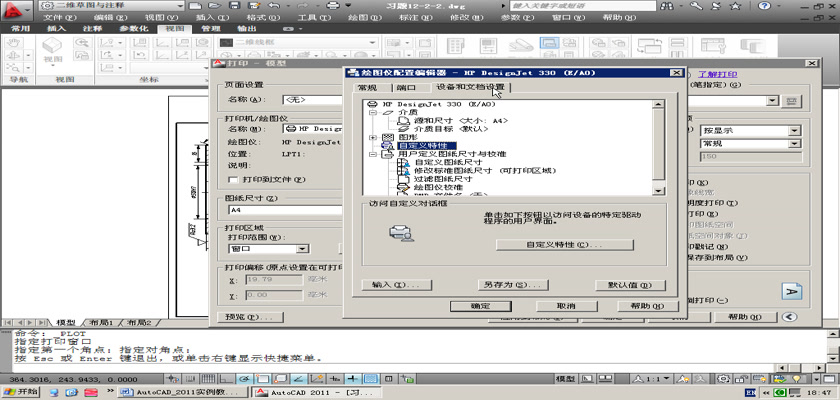Click the Custom Properties (C) button
The height and width of the screenshot is (400, 840).
(565, 245)
